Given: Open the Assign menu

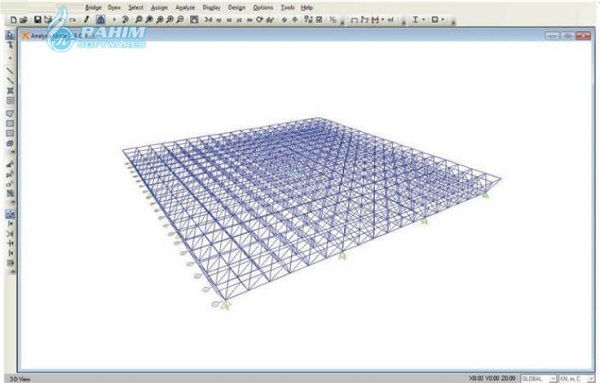Looking at the screenshot, I should (x=159, y=8).
